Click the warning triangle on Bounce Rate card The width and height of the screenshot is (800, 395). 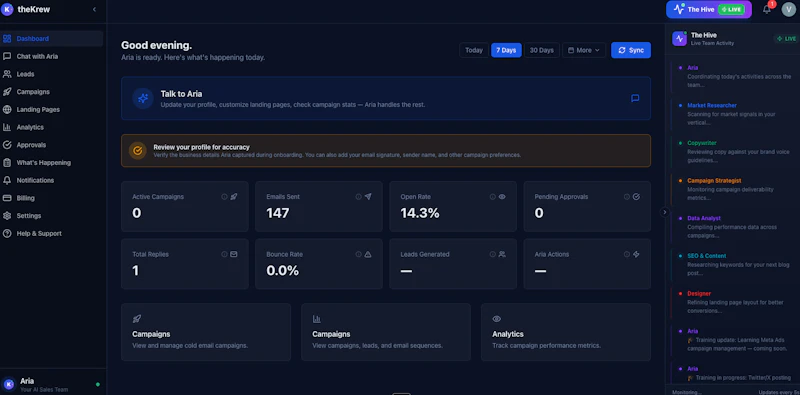368,254
